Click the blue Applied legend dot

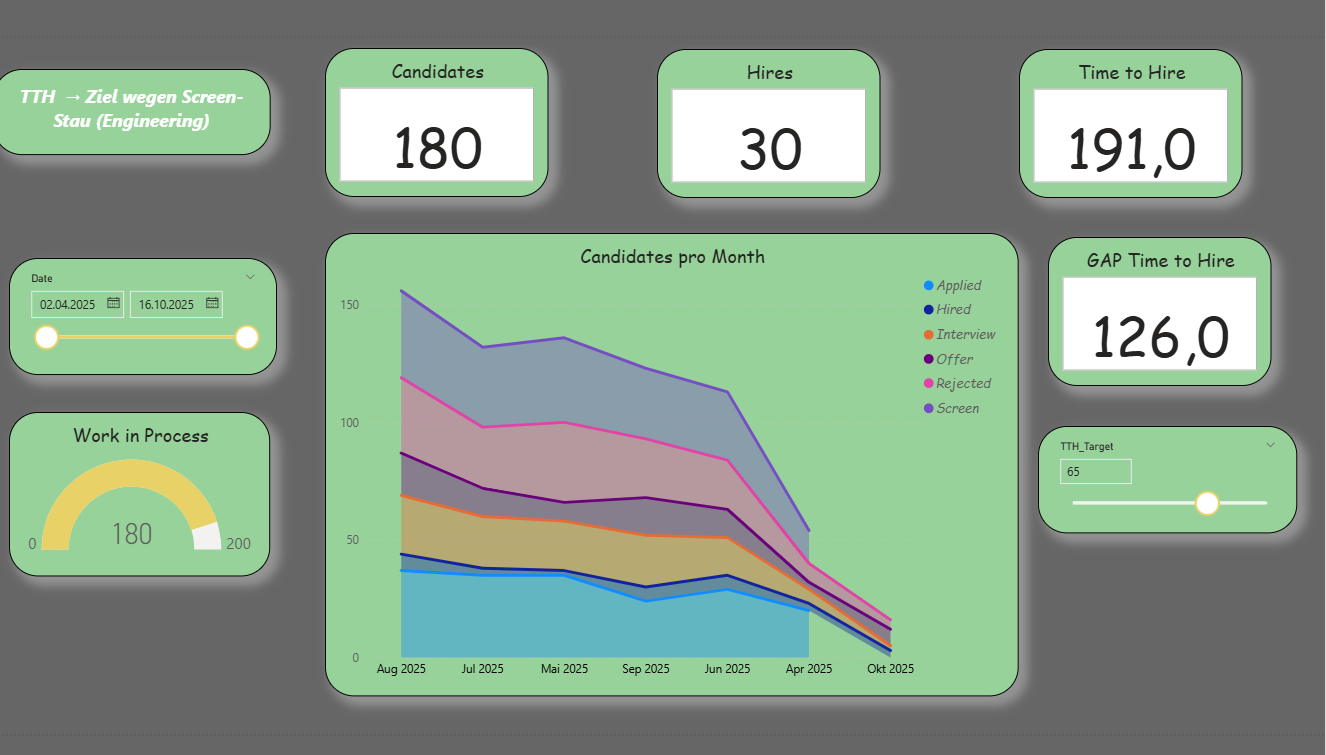tap(930, 284)
